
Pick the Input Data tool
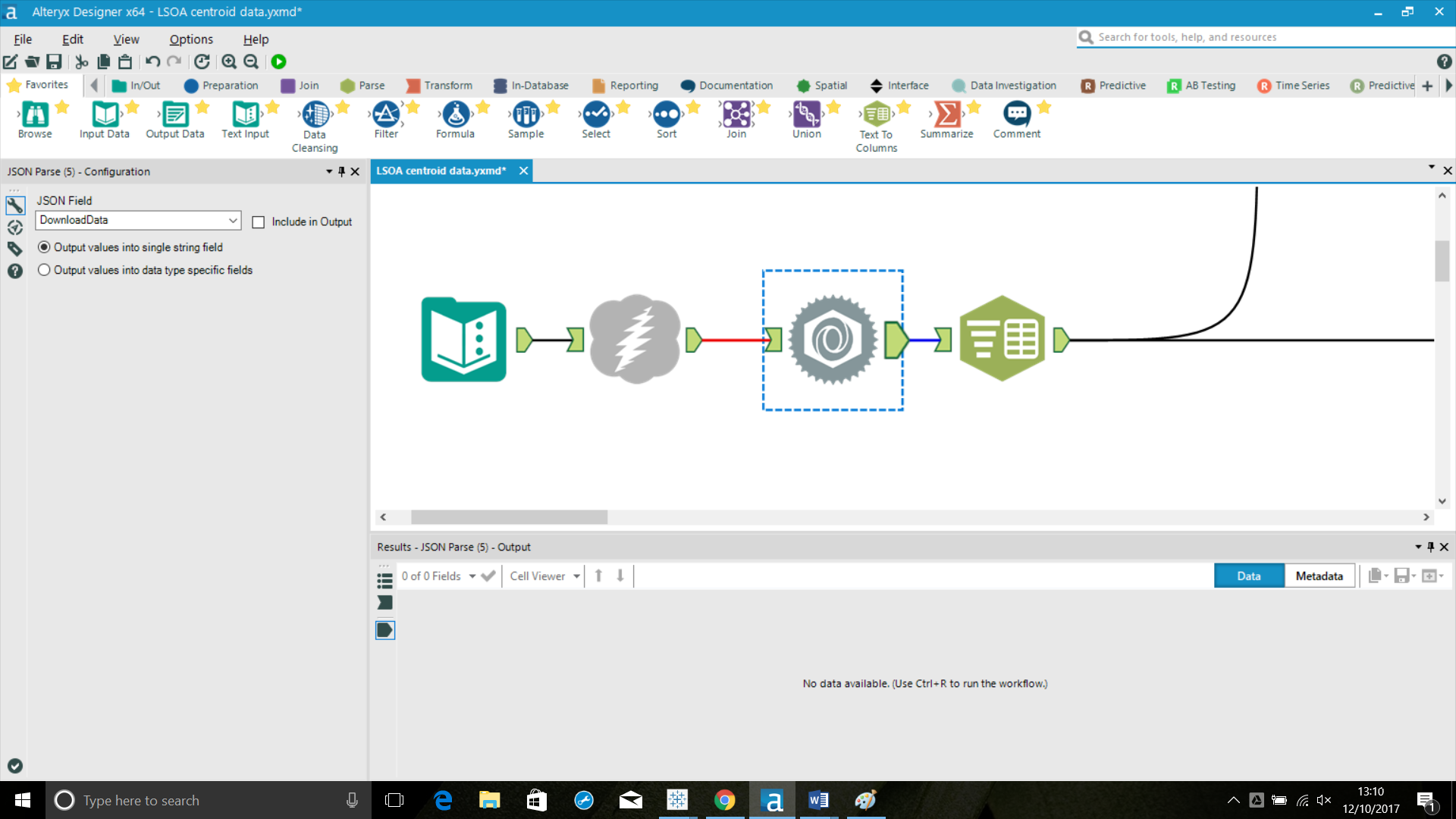(x=105, y=120)
